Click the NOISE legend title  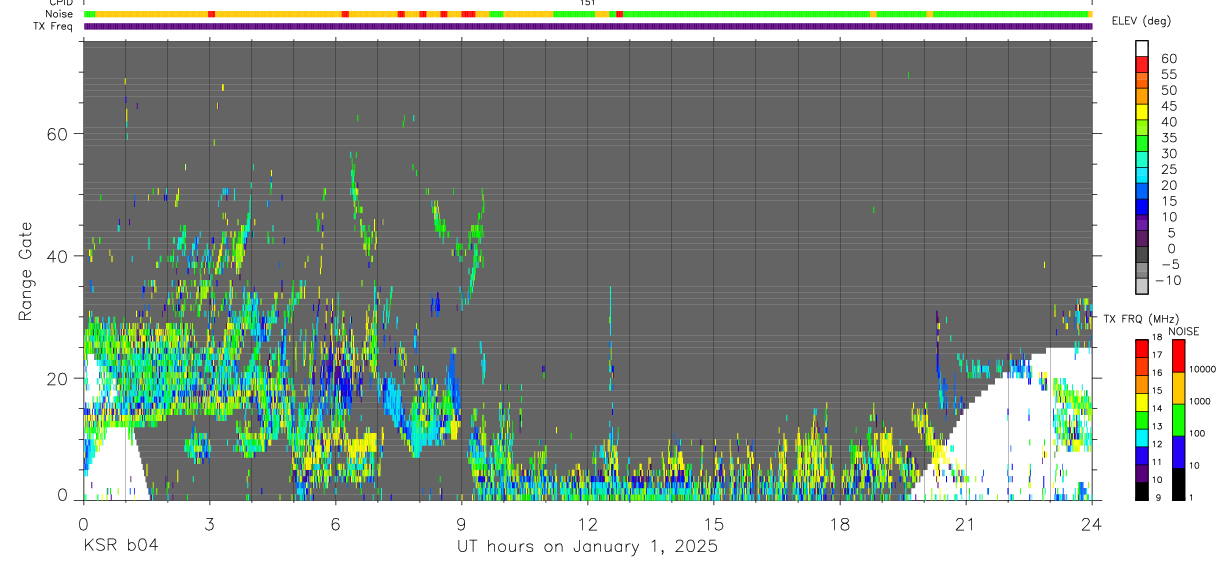pyautogui.click(x=1183, y=331)
